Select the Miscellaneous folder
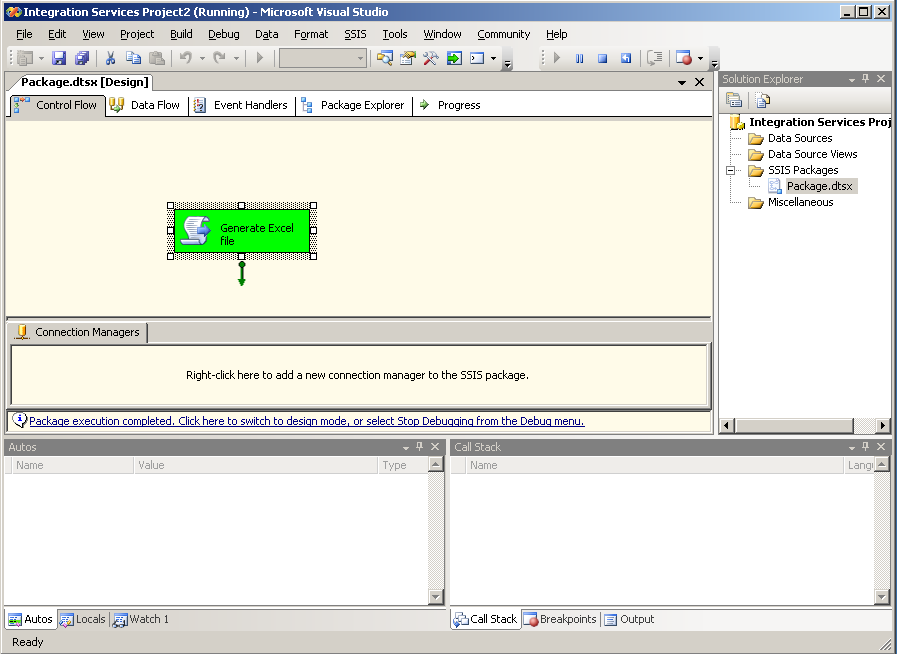Screen dimensions: 897x654 [800, 202]
